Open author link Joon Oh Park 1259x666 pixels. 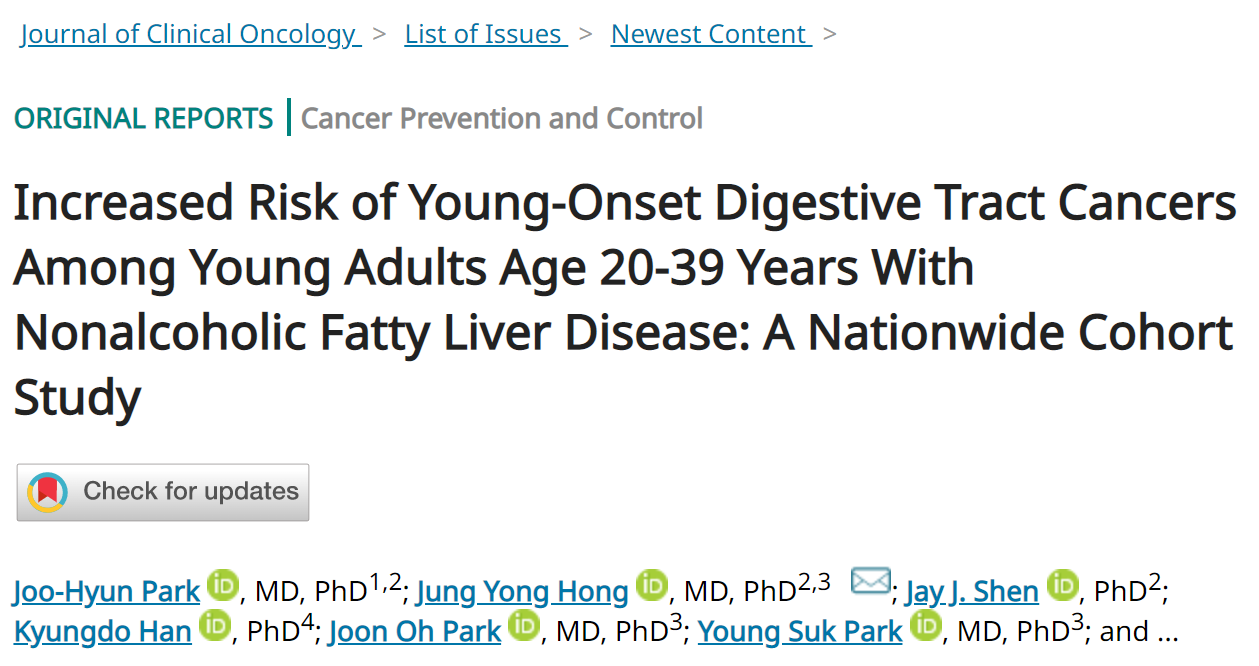pos(415,632)
